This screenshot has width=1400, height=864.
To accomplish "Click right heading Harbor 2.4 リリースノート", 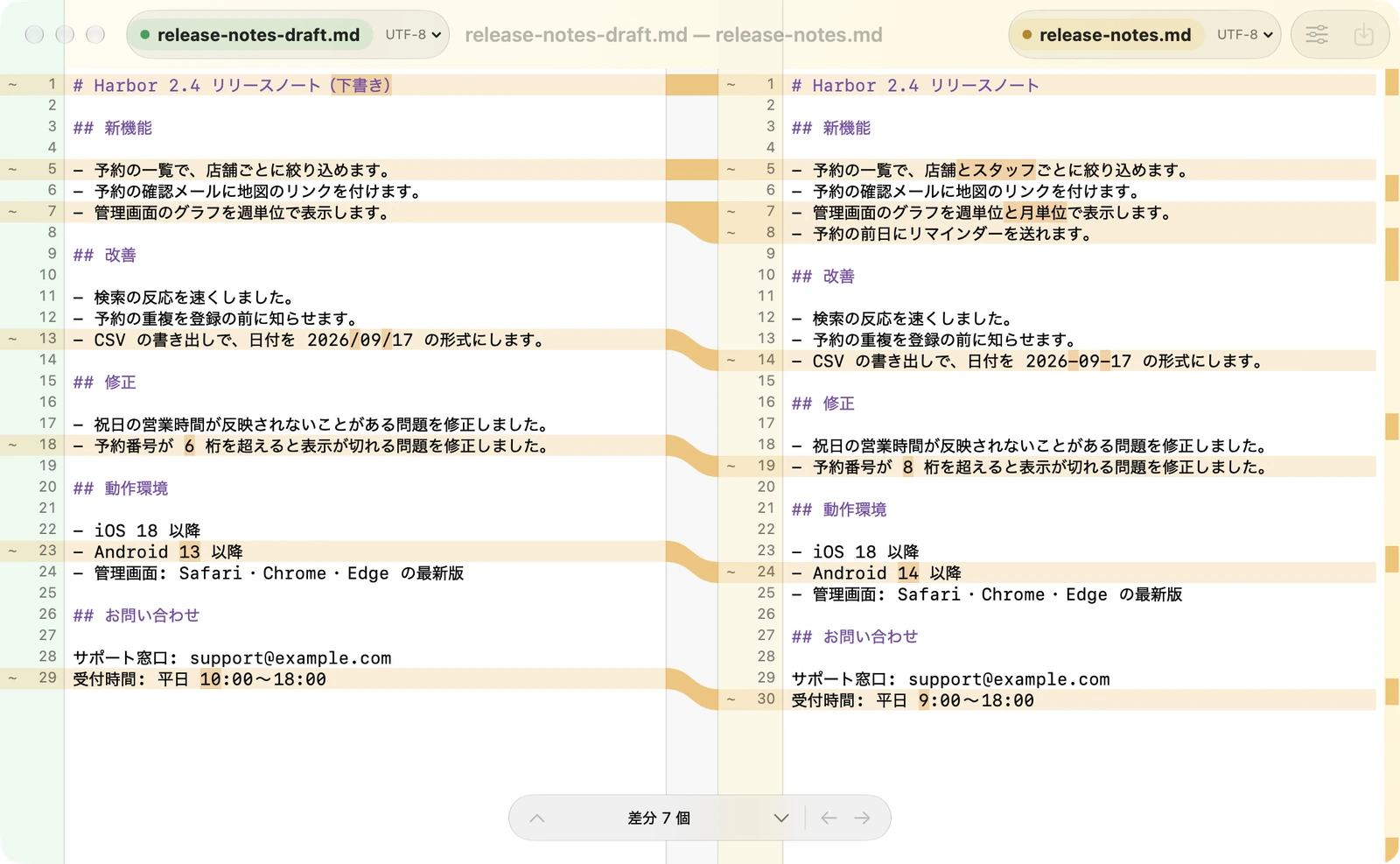I will point(915,85).
